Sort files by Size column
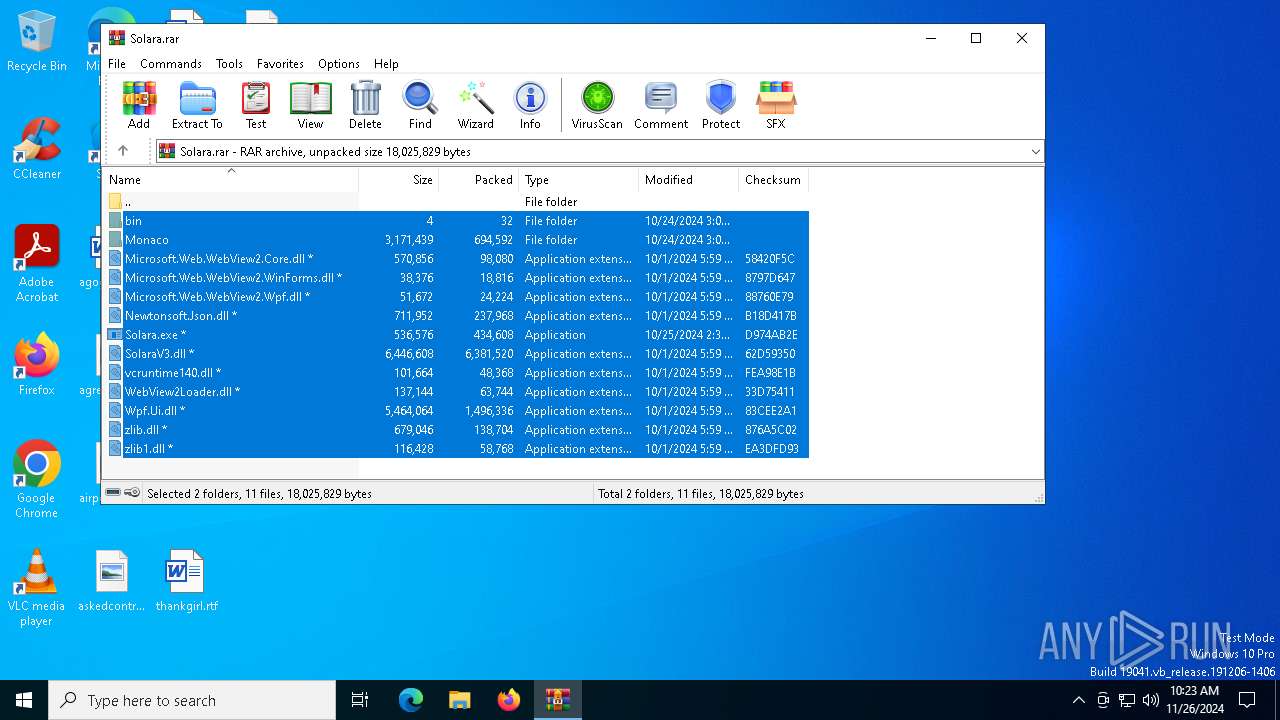This screenshot has height=720, width=1280. click(x=399, y=180)
